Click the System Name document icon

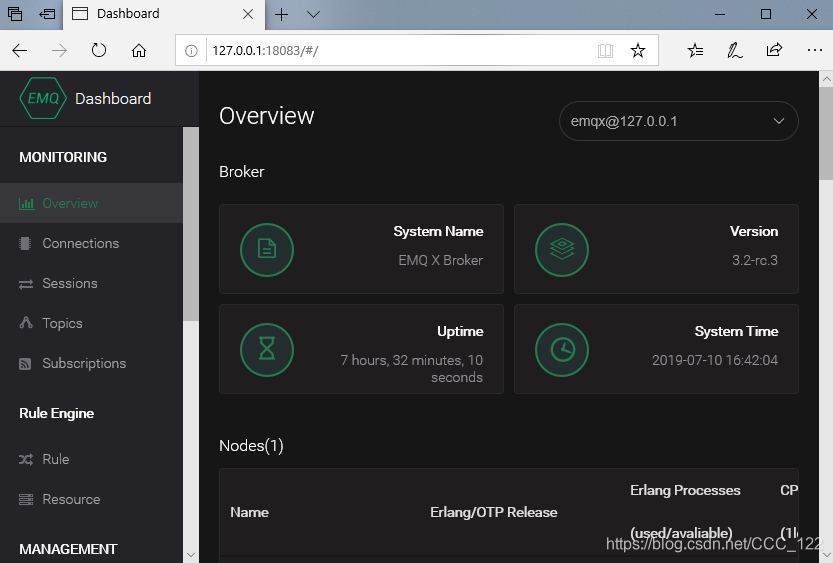point(267,249)
